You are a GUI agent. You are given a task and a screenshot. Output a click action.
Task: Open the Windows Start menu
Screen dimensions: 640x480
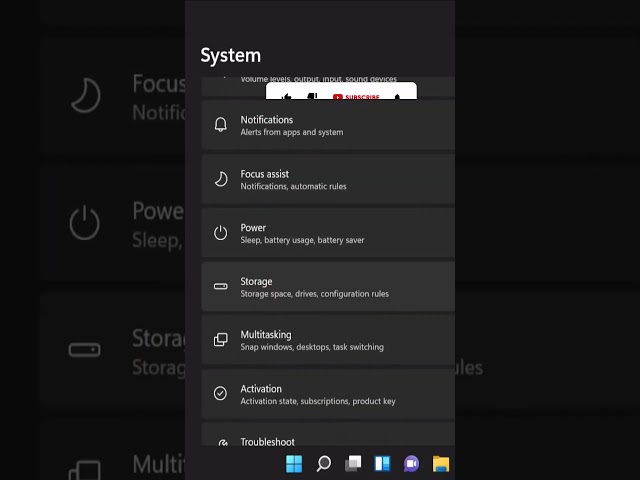click(x=294, y=464)
